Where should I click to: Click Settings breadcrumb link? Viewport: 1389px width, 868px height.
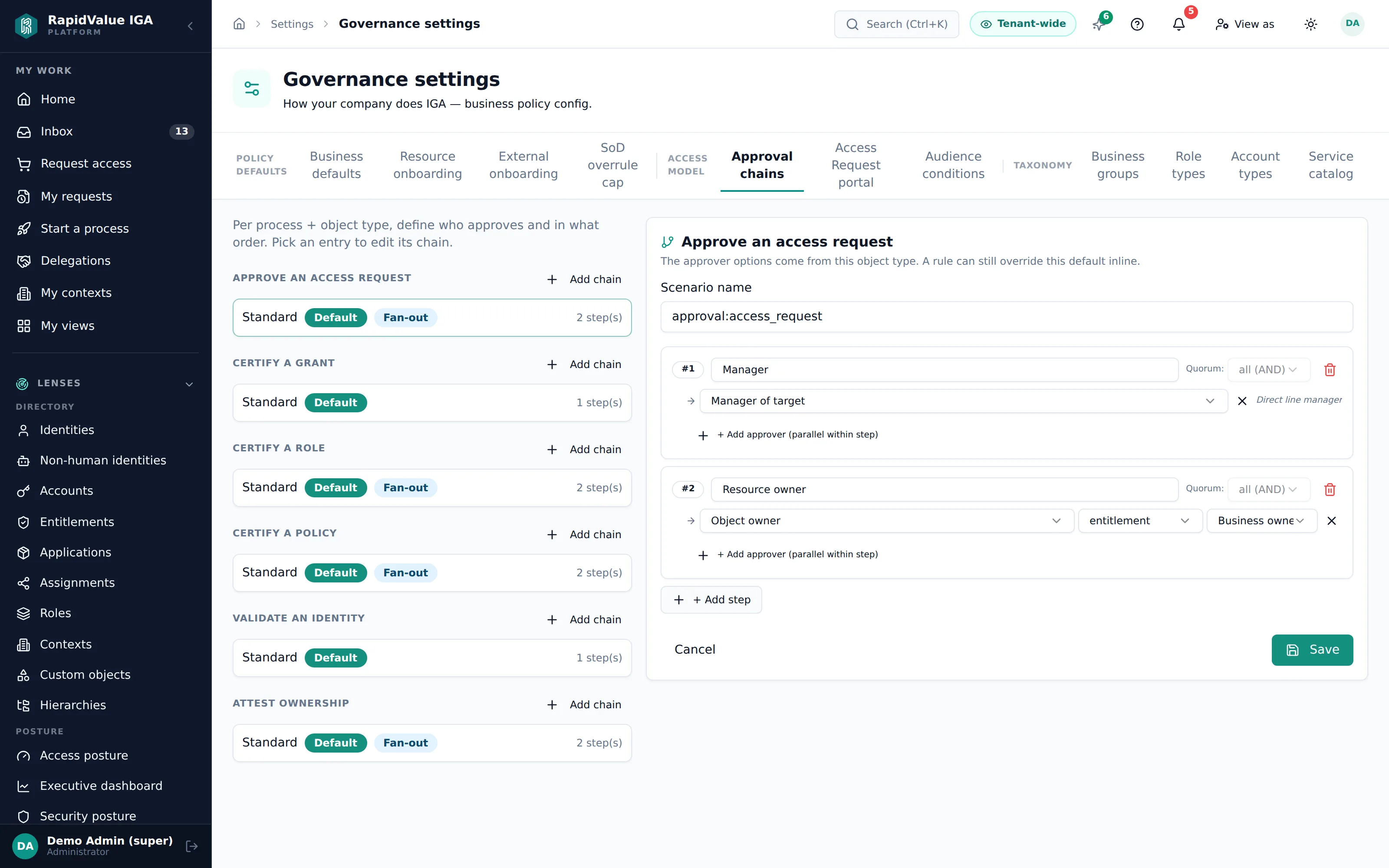coord(292,24)
